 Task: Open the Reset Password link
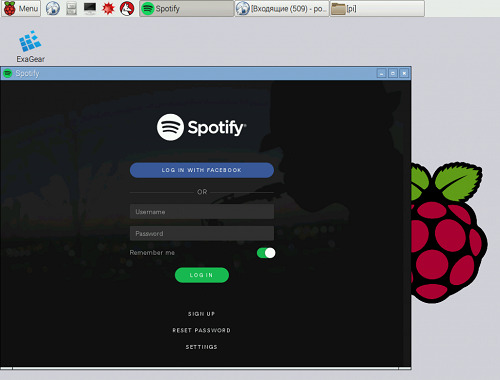click(x=201, y=330)
